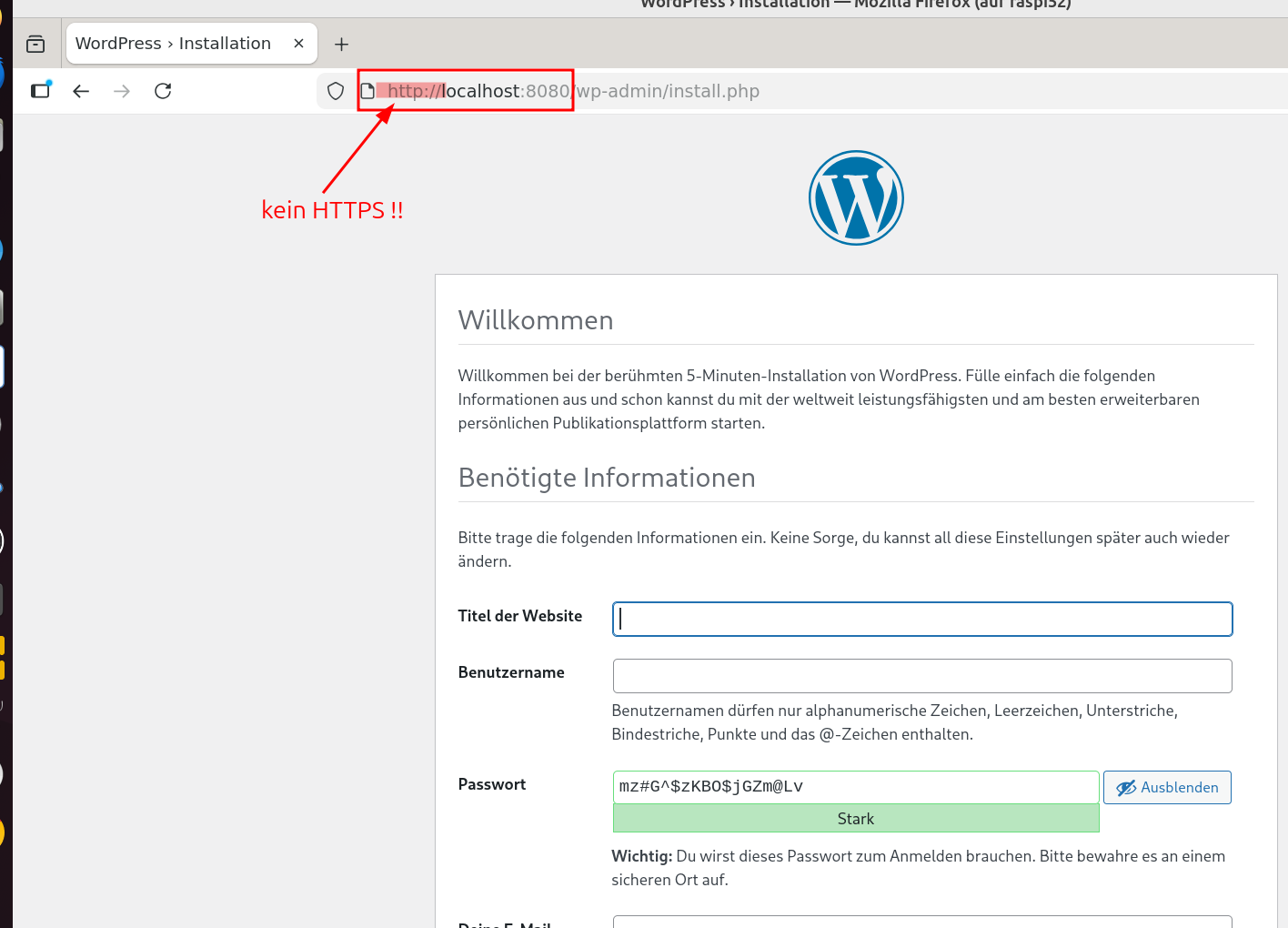
Task: Click the WordPress logo
Action: [856, 197]
